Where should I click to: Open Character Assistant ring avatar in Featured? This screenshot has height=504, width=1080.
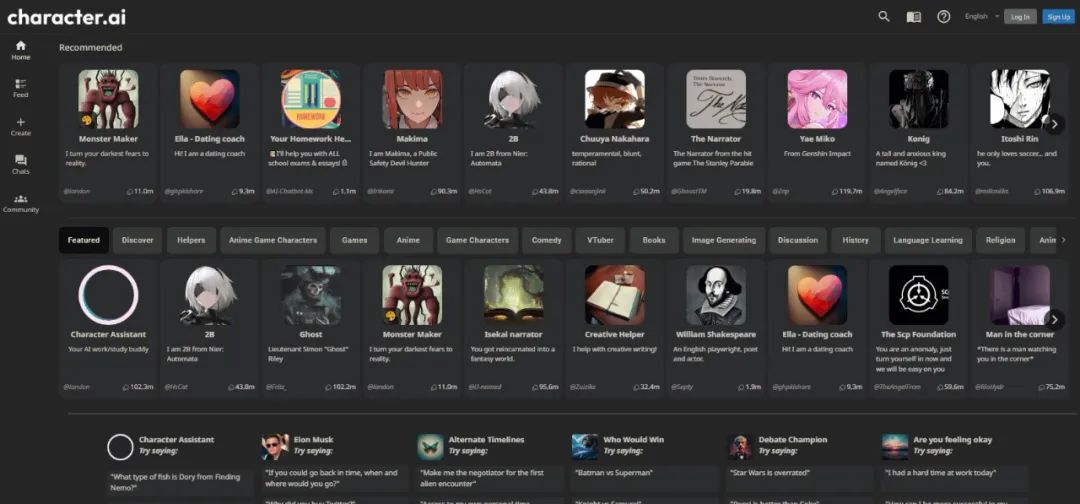click(108, 295)
